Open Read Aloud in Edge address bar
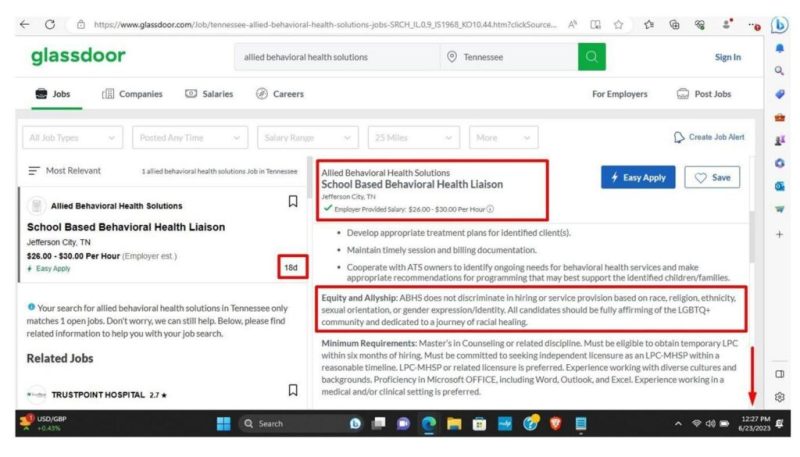This screenshot has width=800, height=457. click(572, 24)
